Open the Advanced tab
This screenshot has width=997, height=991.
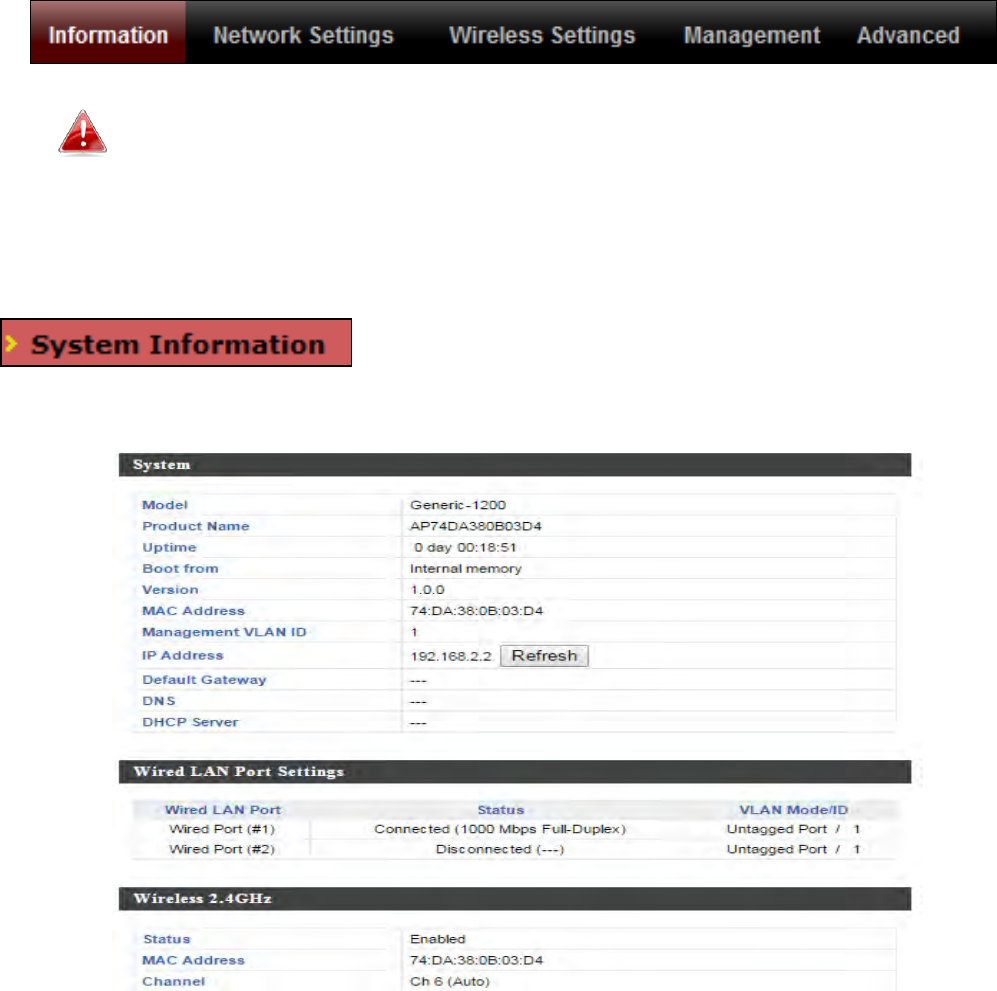click(908, 36)
